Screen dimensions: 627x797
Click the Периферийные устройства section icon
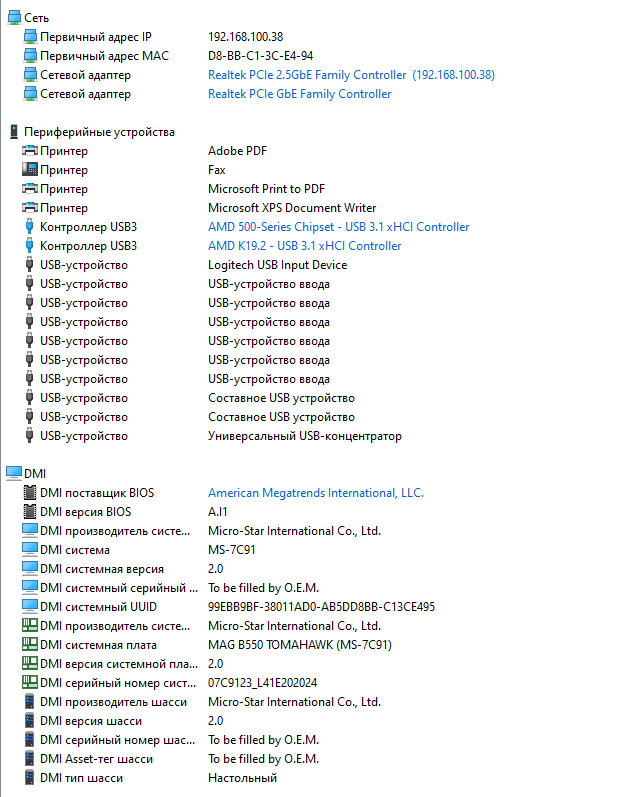pos(14,132)
